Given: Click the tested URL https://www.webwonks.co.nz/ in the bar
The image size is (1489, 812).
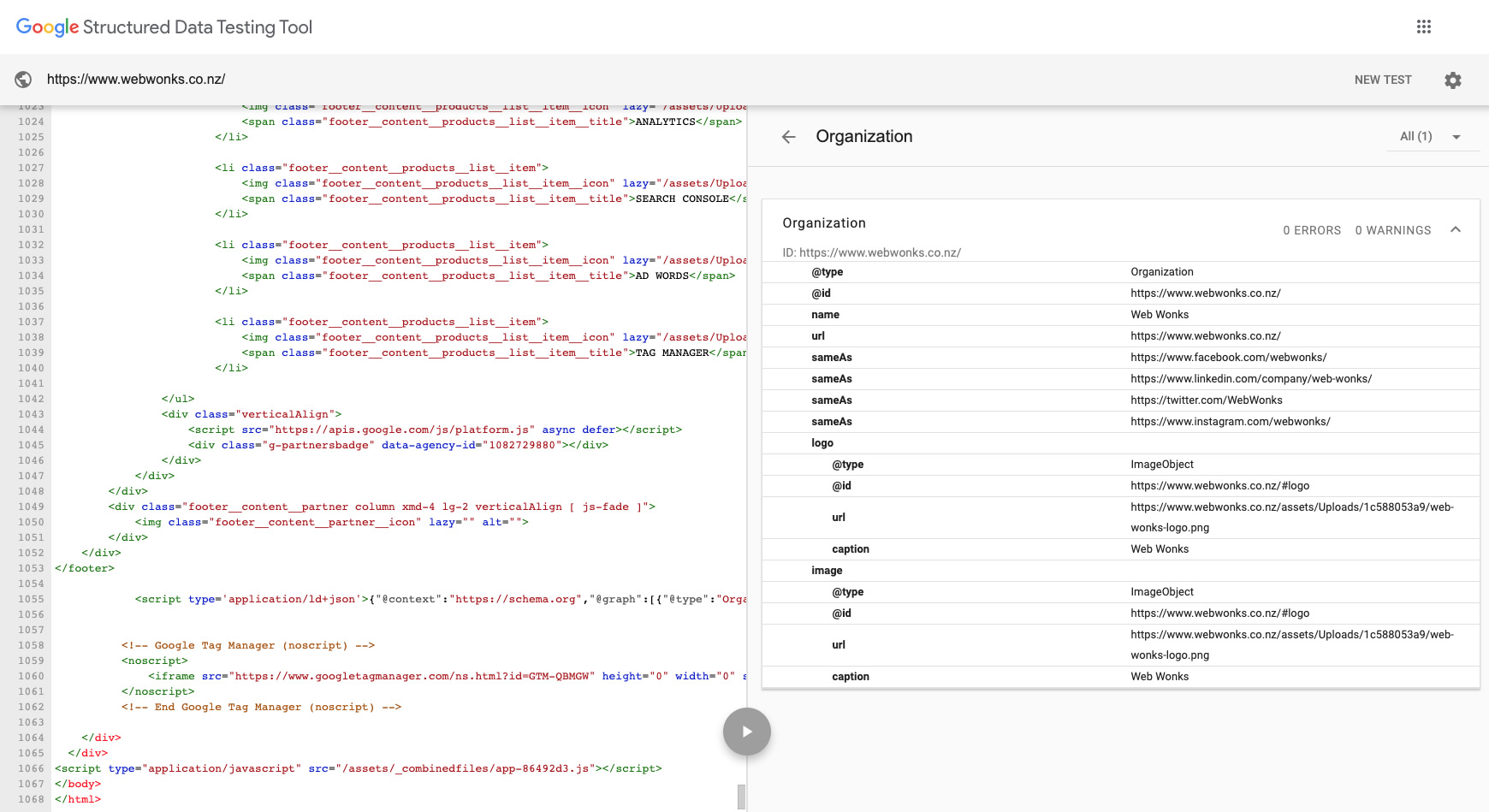Looking at the screenshot, I should coord(136,80).
